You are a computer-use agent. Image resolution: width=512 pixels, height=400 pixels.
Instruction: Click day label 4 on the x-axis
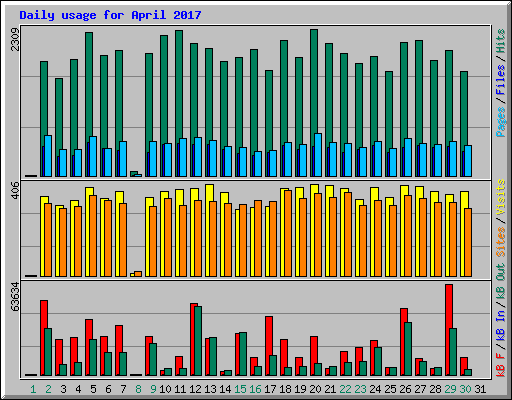click(x=78, y=389)
